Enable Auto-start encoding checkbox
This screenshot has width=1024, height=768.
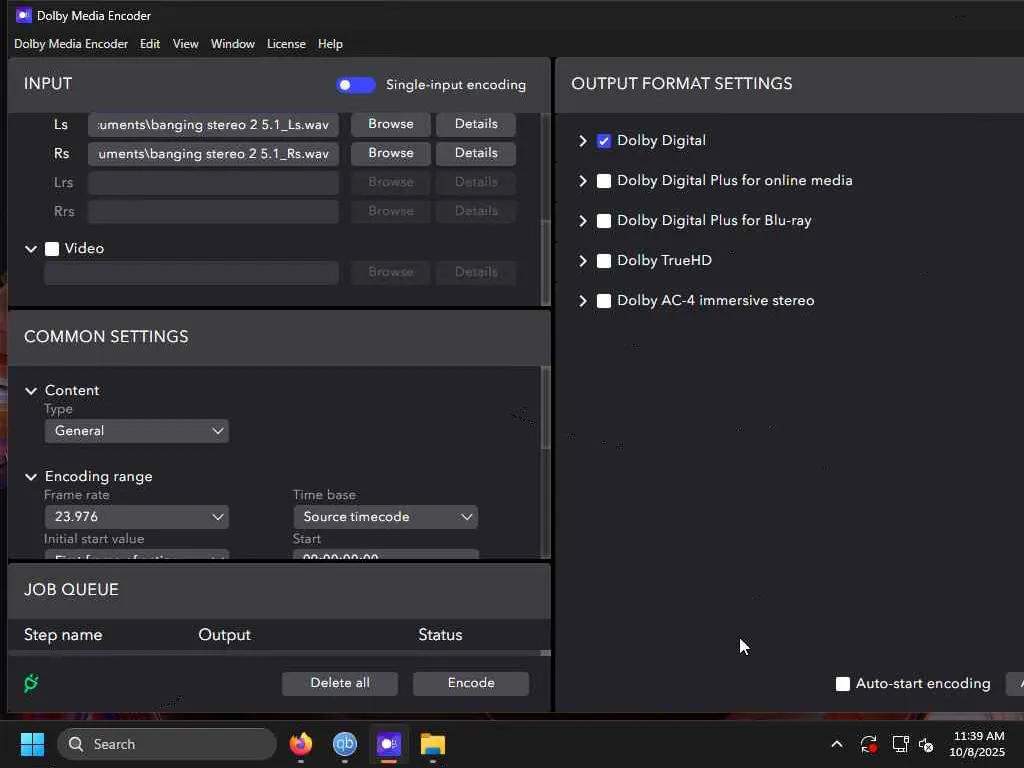(842, 684)
